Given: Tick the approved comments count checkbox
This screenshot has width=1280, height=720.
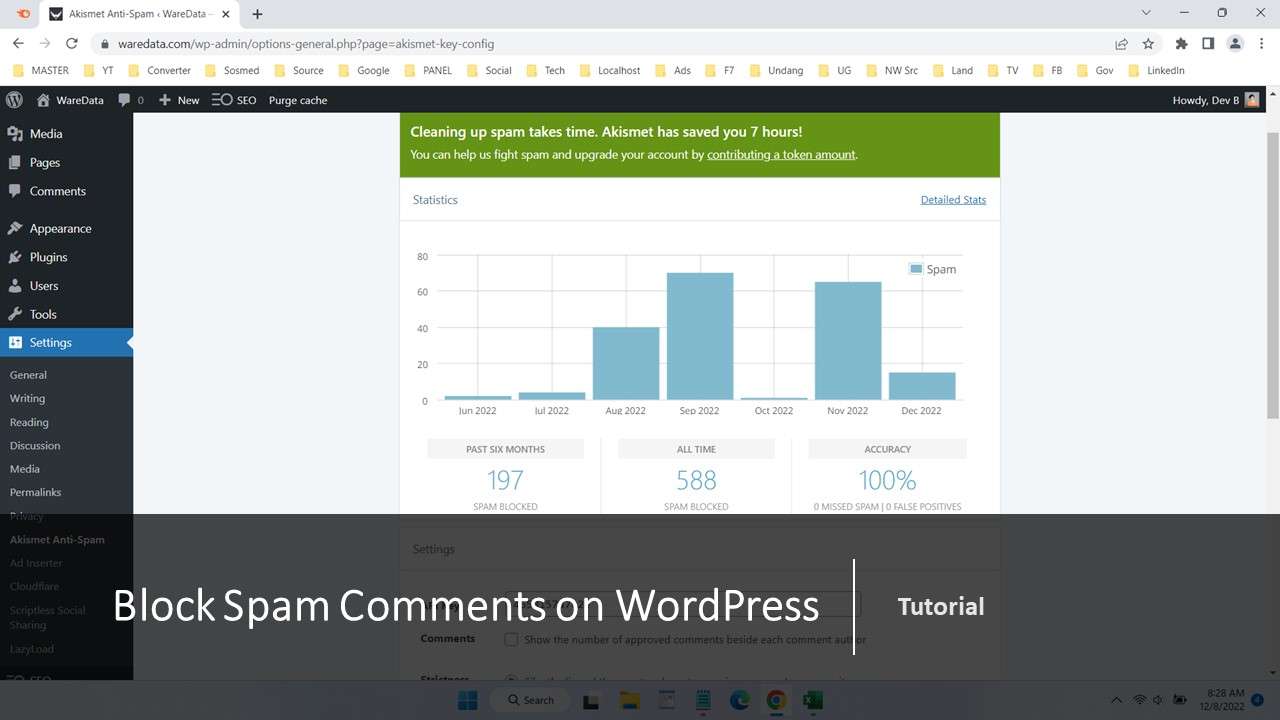Looking at the screenshot, I should (511, 639).
